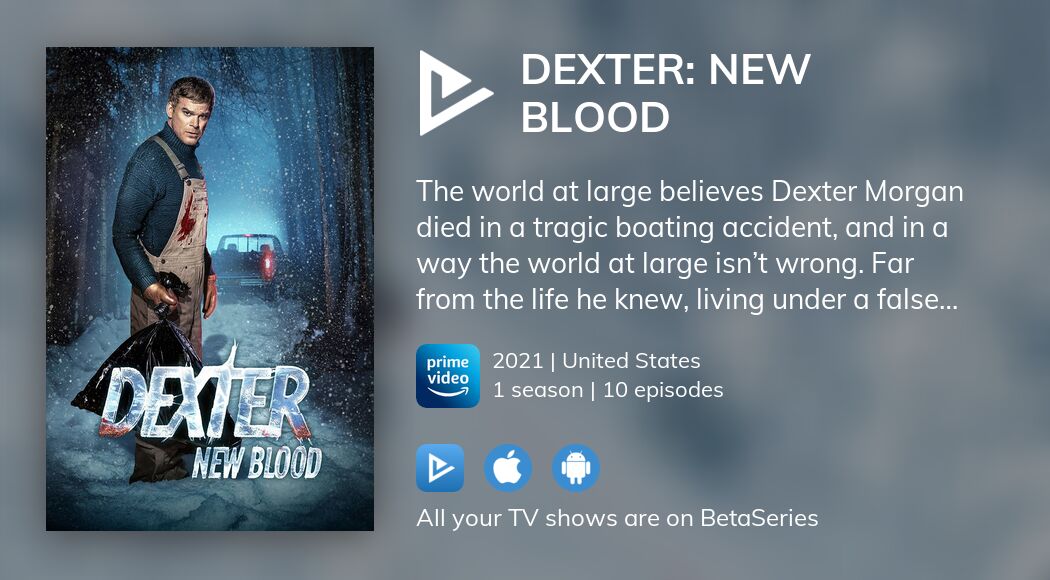Click the truck with red taillights in the poster

tap(246, 259)
